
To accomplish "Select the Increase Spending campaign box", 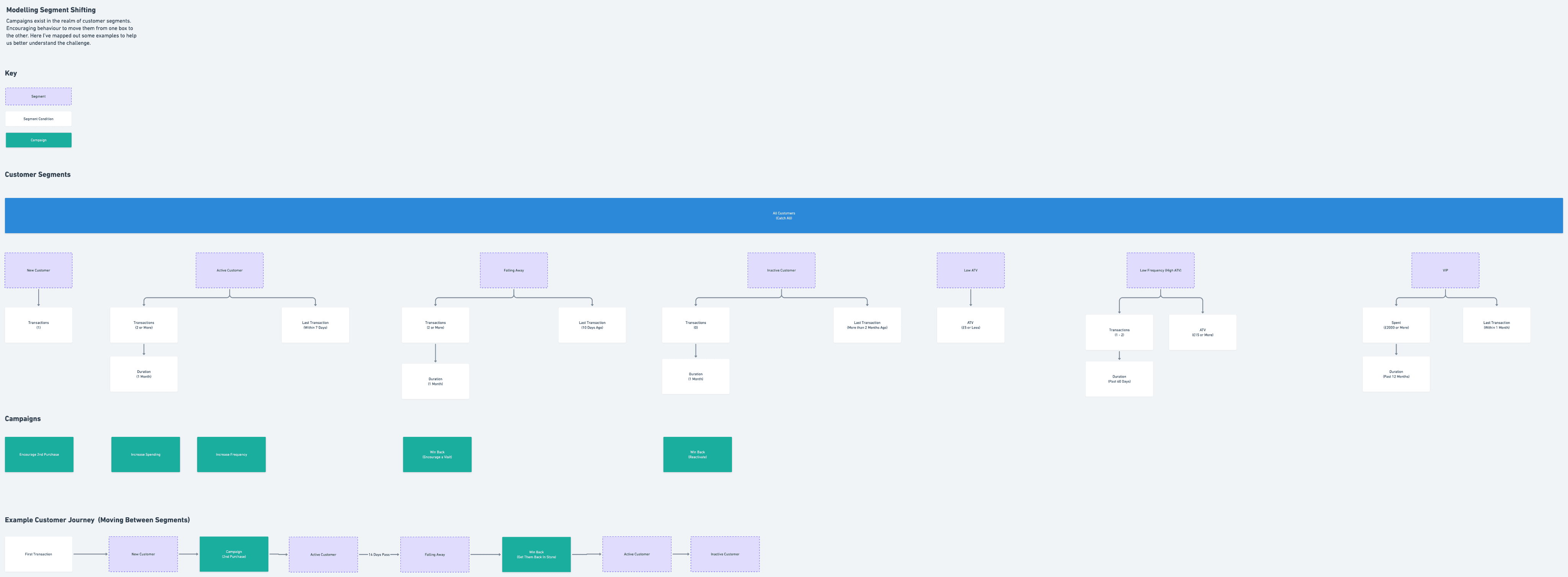I will click(x=145, y=454).
